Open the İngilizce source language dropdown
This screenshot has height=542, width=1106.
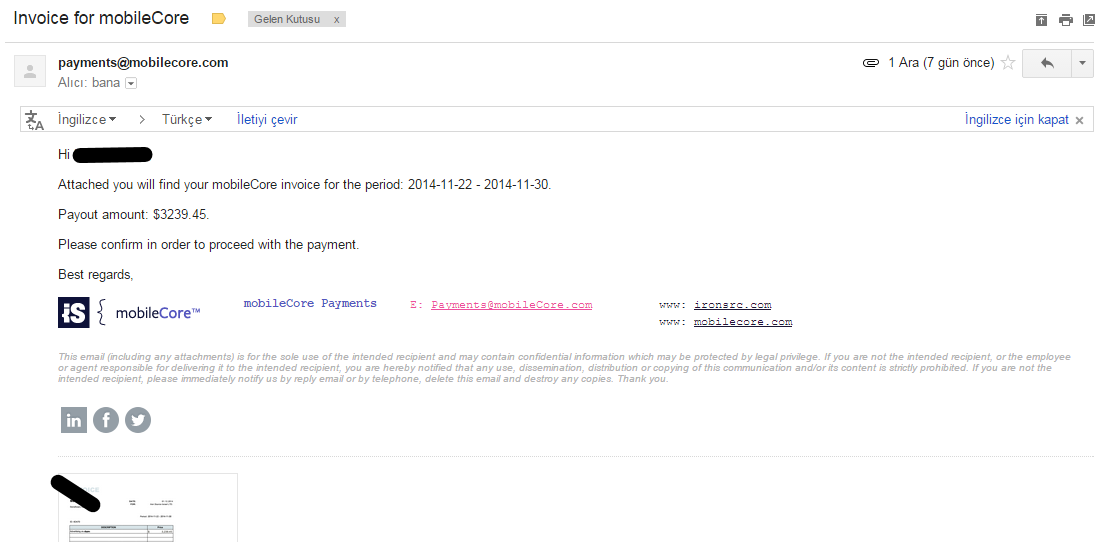click(x=87, y=119)
